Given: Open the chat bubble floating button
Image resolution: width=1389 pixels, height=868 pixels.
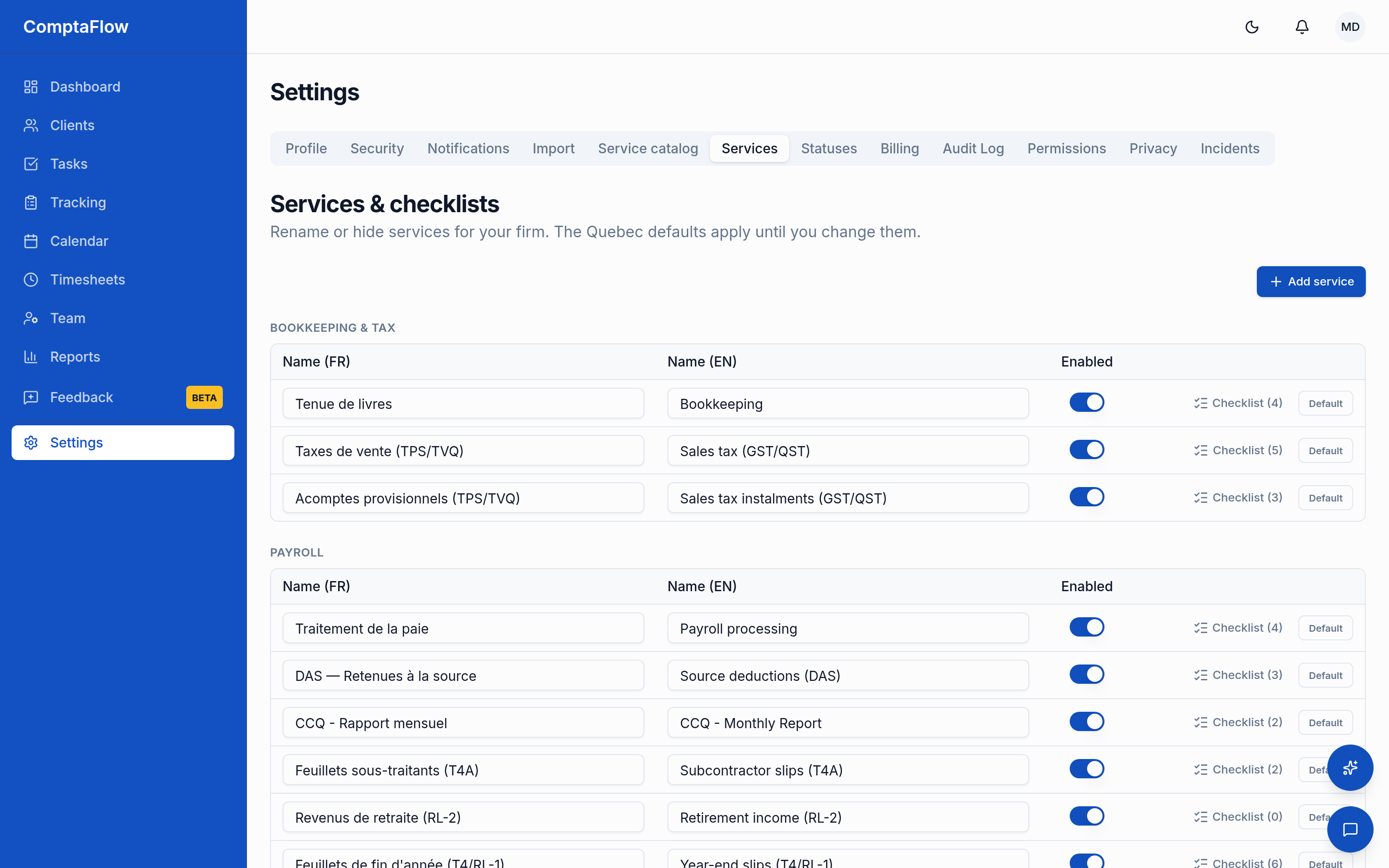Looking at the screenshot, I should (x=1350, y=829).
